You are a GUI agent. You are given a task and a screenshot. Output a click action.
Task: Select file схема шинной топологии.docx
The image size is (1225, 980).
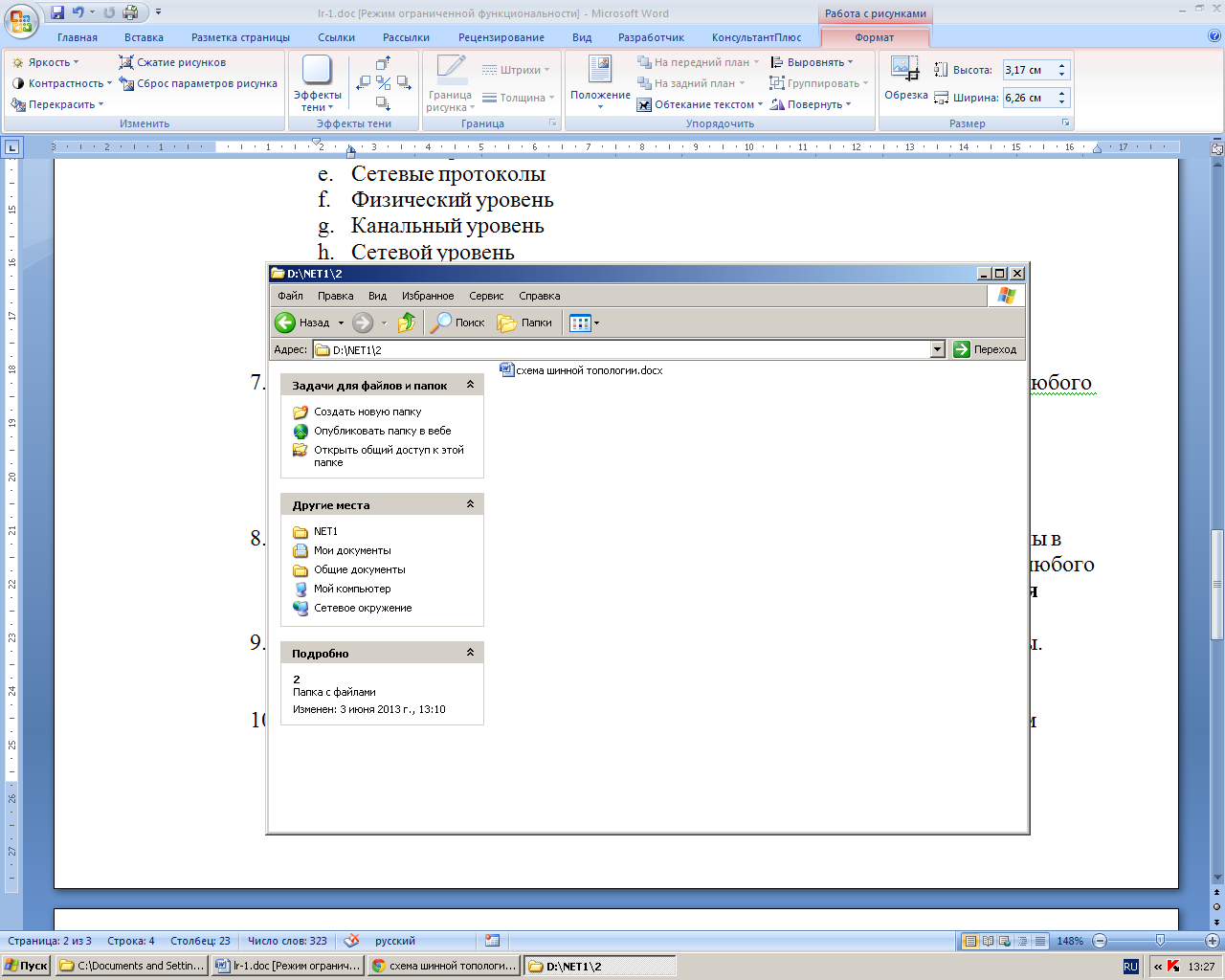click(x=582, y=370)
